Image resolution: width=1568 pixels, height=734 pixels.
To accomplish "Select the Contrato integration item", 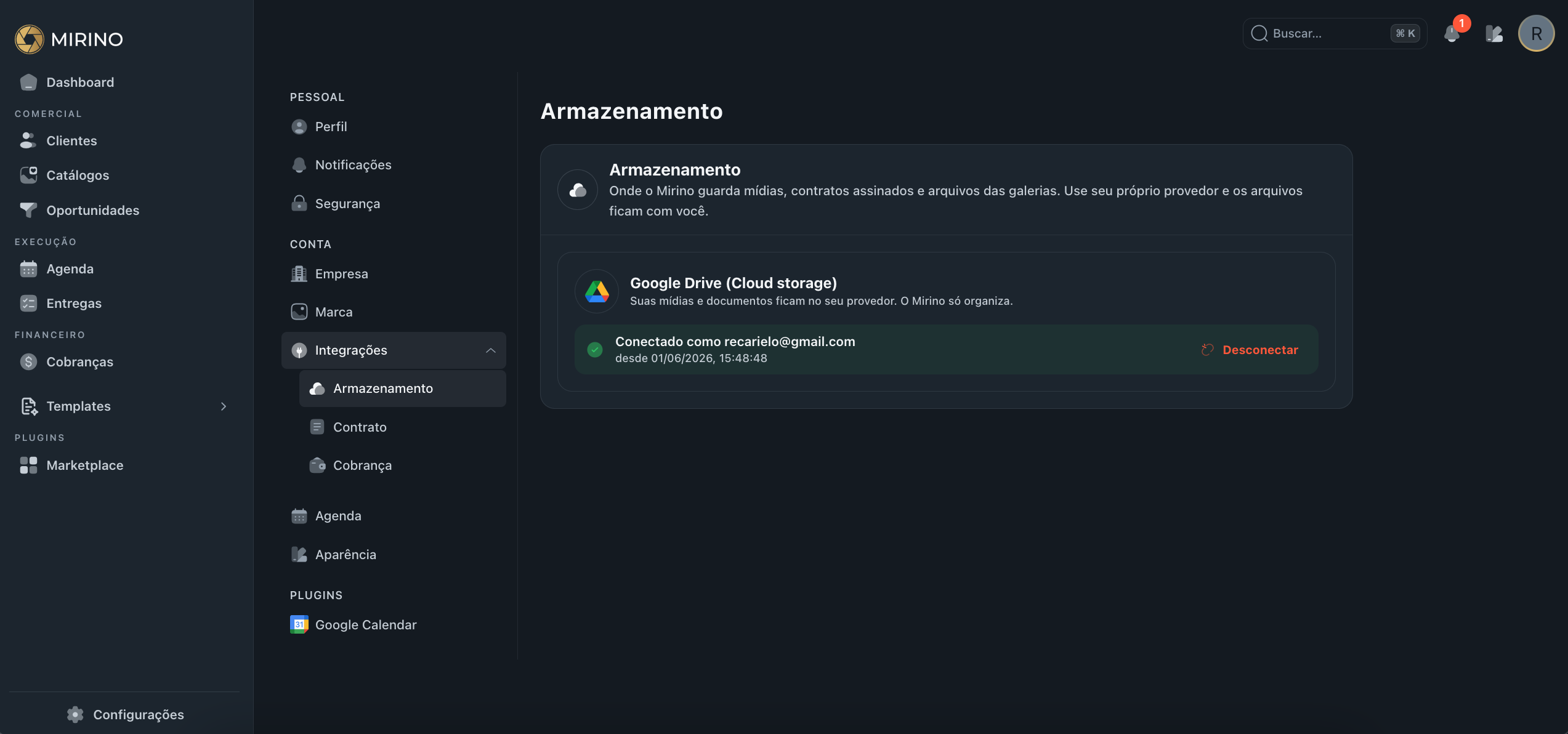I will click(403, 427).
